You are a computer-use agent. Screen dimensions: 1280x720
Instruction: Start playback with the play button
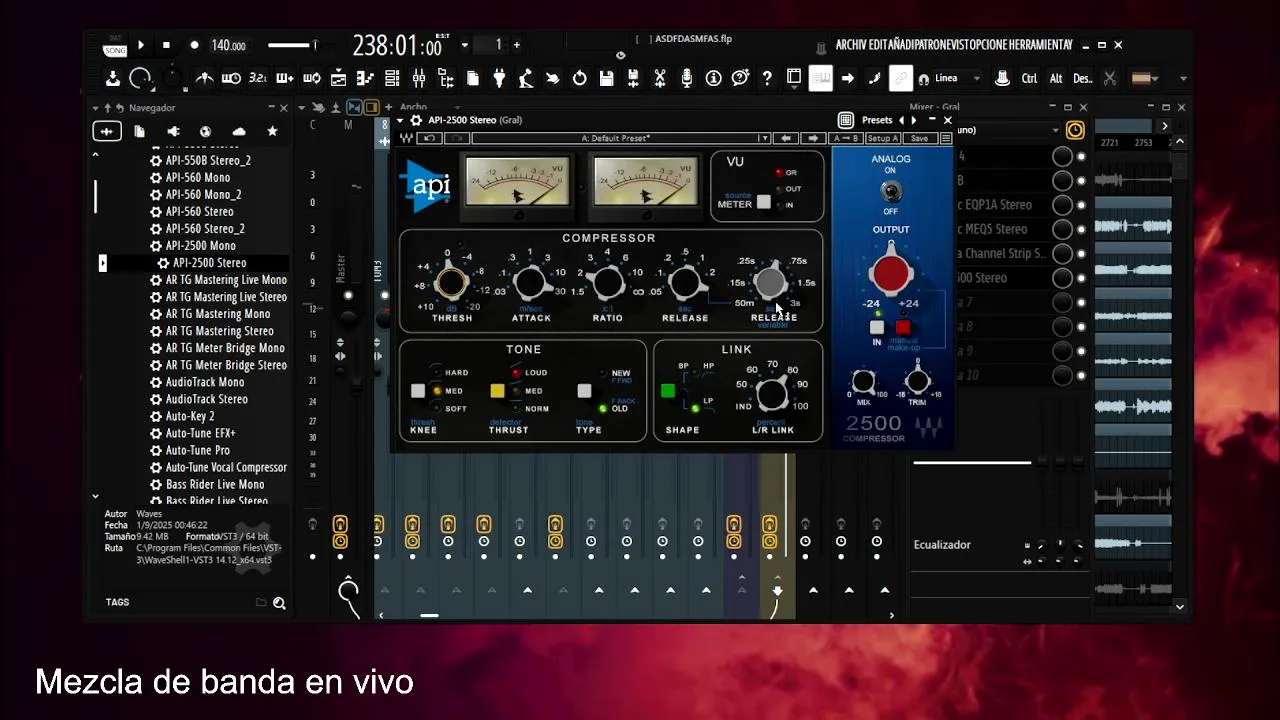click(141, 45)
